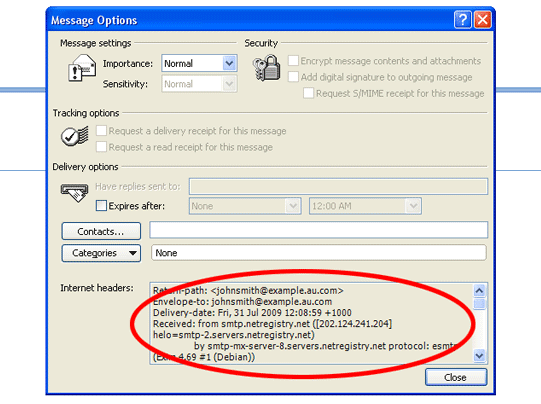Click the help question mark button
Viewport: 541px width, 404px height.
(x=462, y=19)
